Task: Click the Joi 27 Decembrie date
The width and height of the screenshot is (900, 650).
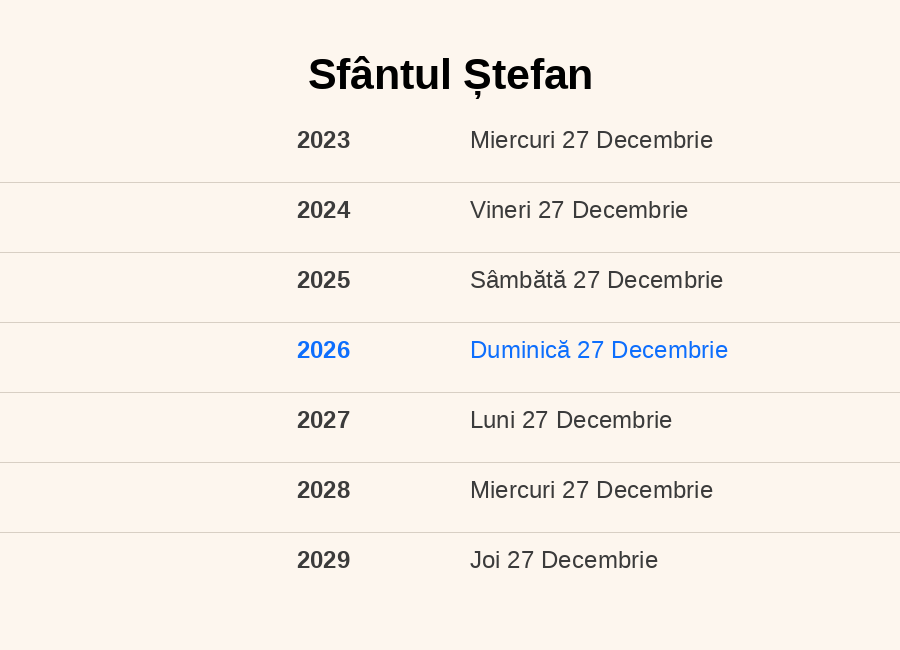Action: click(x=564, y=560)
